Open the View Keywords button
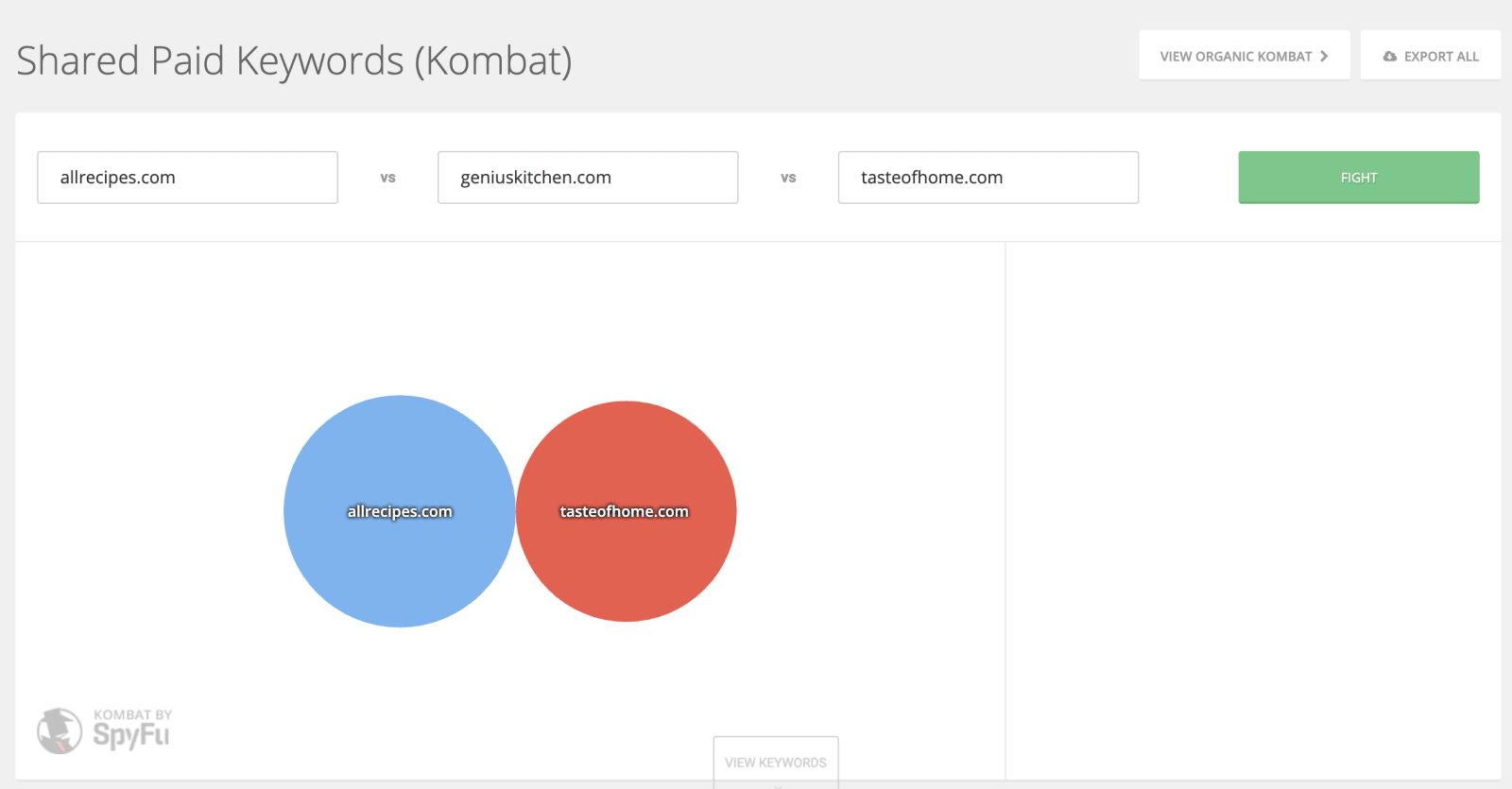 click(776, 762)
